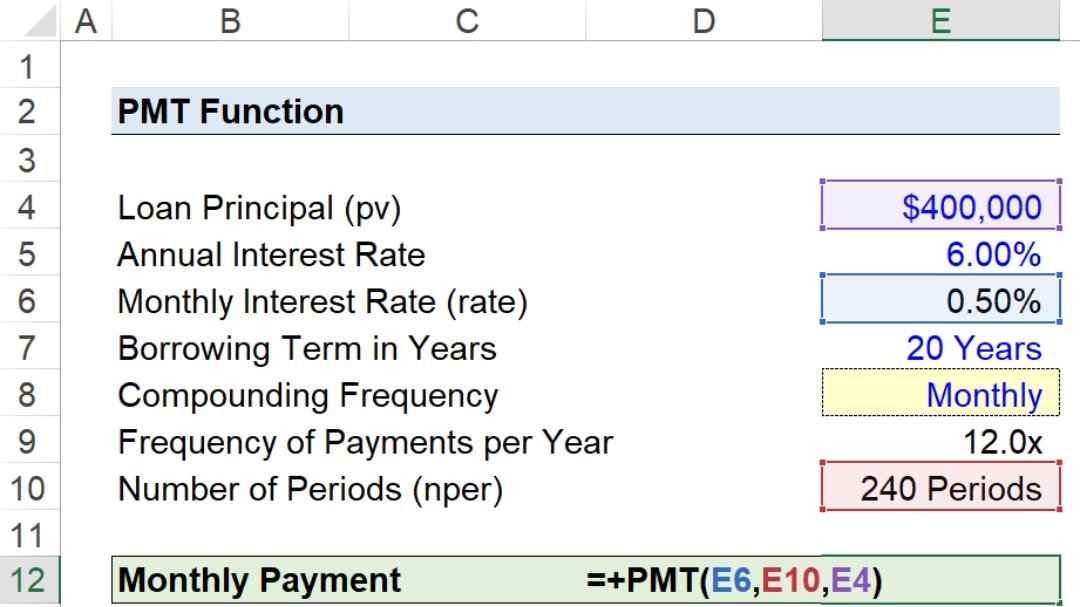Select the 12.0x payment frequency cell
Viewport: 1080px width, 607px height.
click(940, 442)
